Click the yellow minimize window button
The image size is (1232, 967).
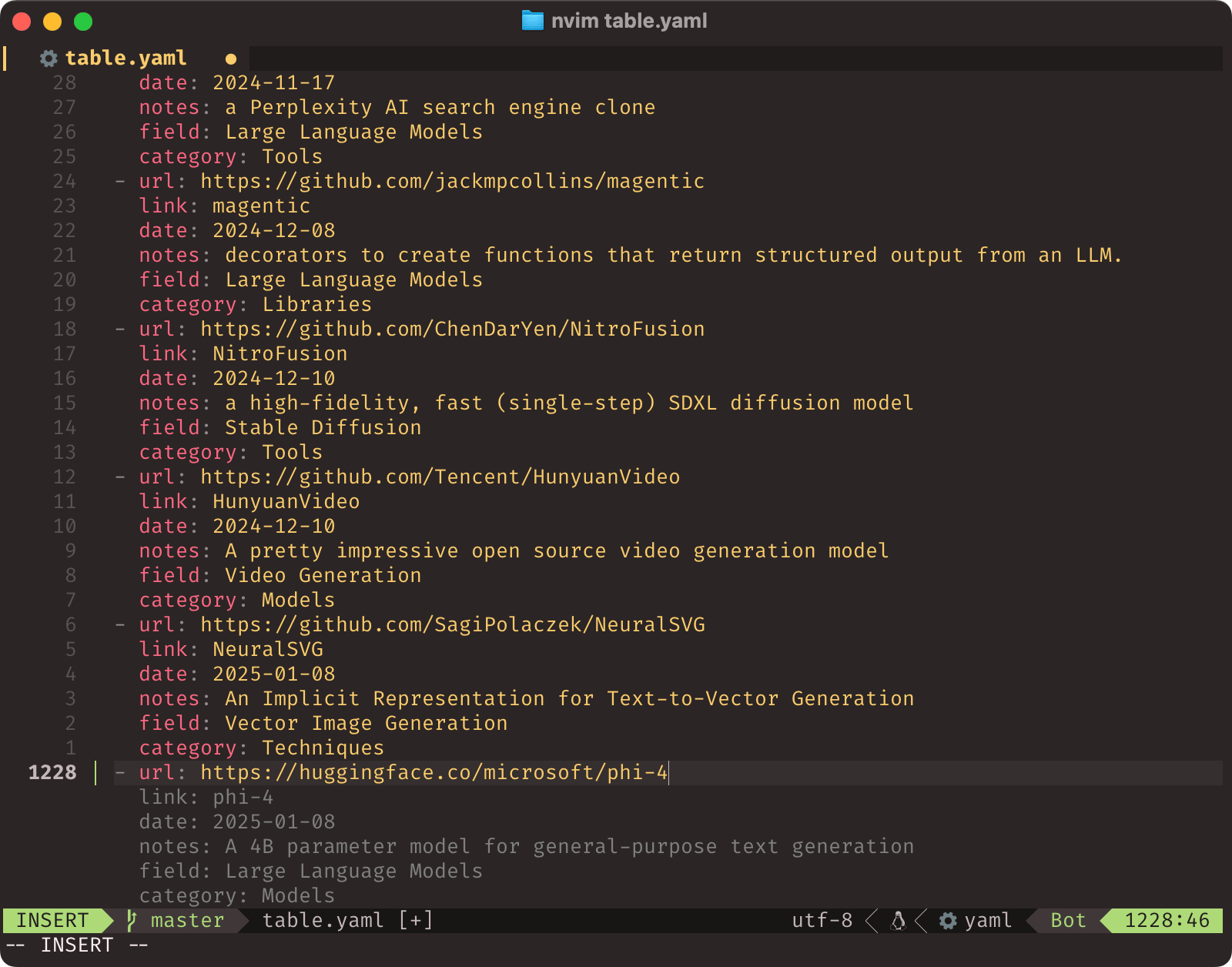(52, 22)
